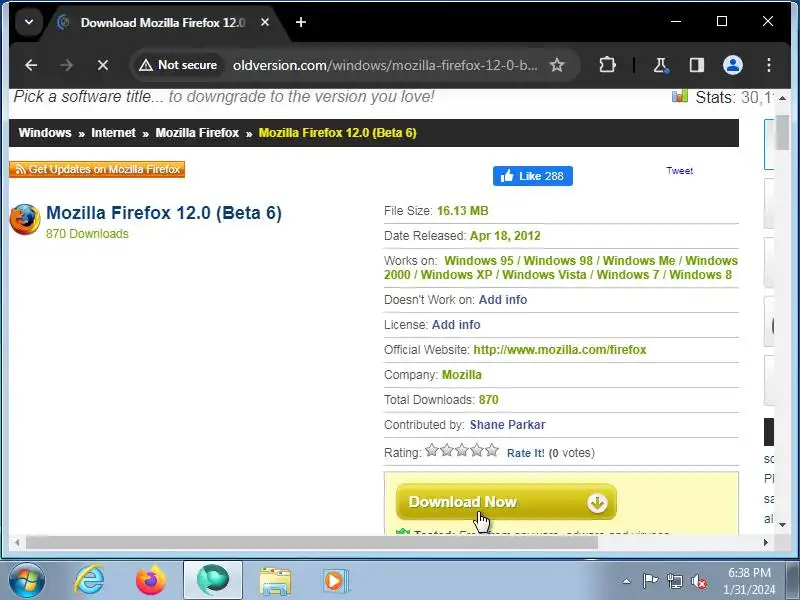Screen dimensions: 800x600
Task: Show hidden system tray icons
Action: (626, 581)
